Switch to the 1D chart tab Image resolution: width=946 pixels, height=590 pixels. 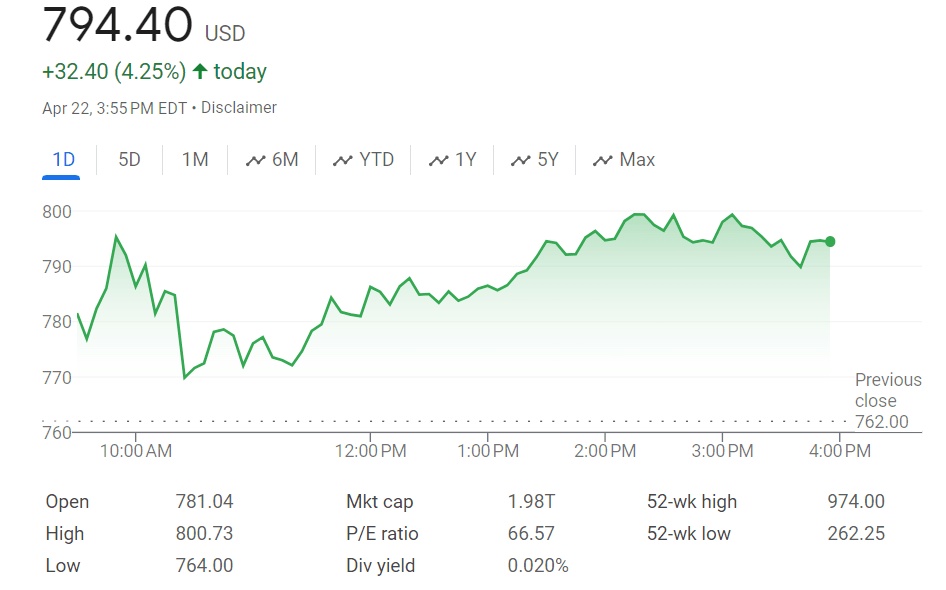pyautogui.click(x=63, y=160)
